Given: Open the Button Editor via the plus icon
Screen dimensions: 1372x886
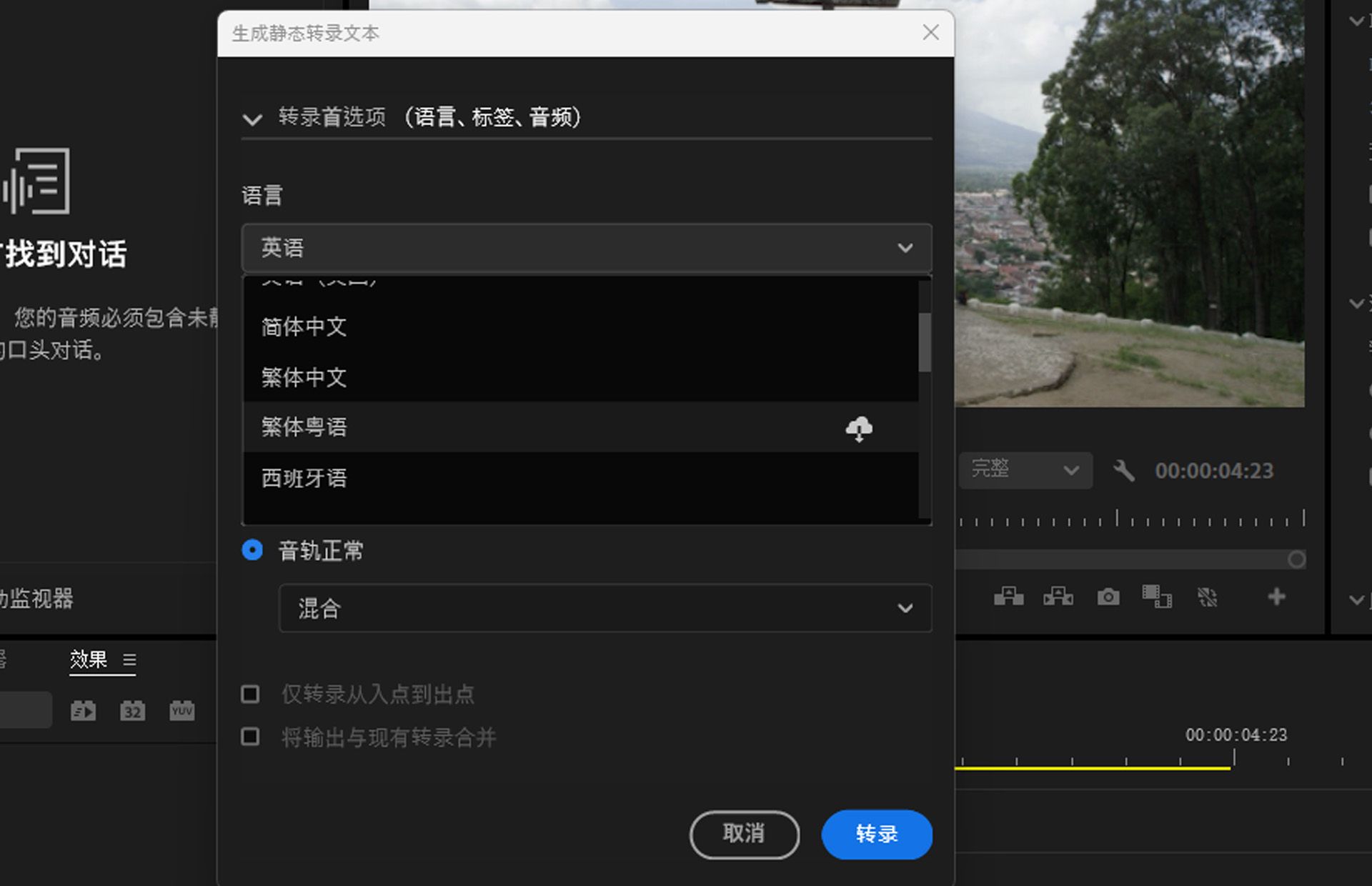Looking at the screenshot, I should pos(1276,597).
